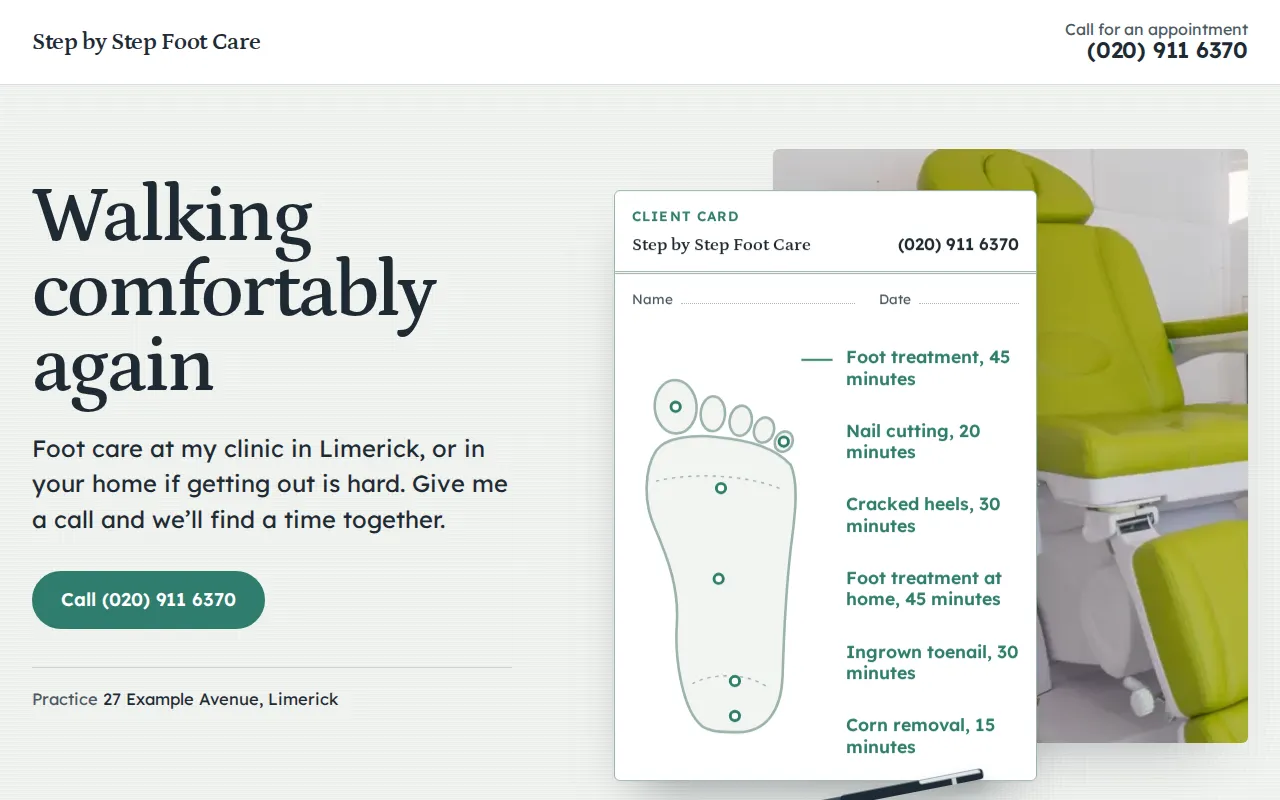Choose 'Corn removal, 15 minutes' entry
1280x800 pixels.
tap(920, 736)
